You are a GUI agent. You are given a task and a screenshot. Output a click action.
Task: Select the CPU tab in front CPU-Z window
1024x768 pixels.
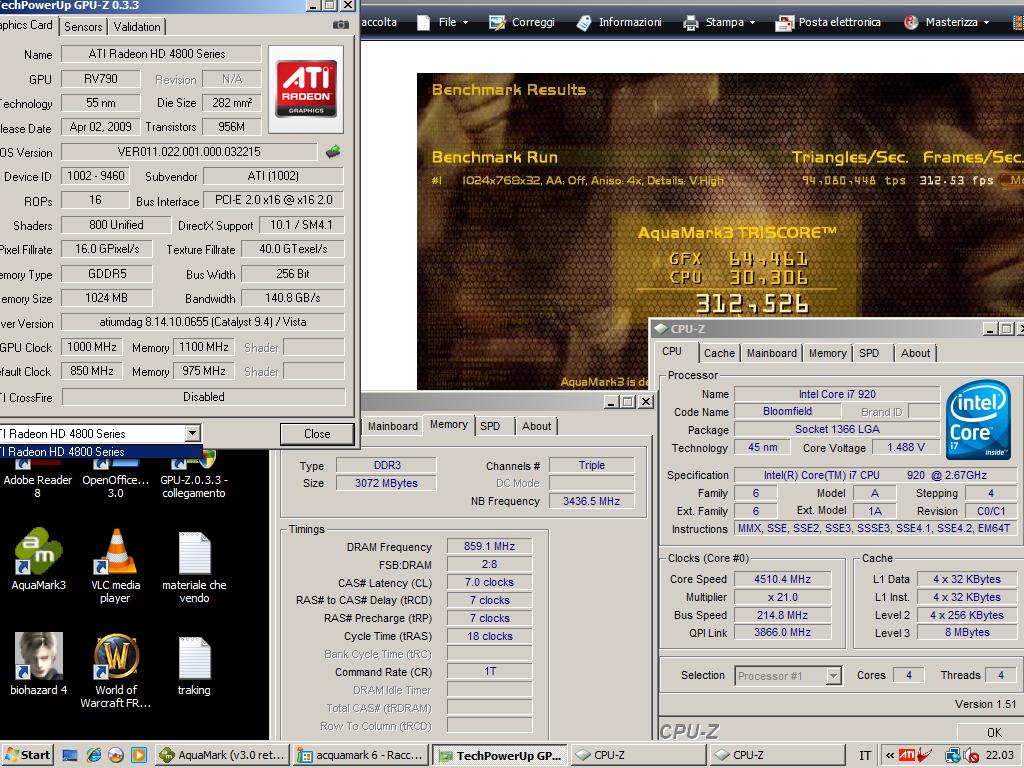(672, 351)
